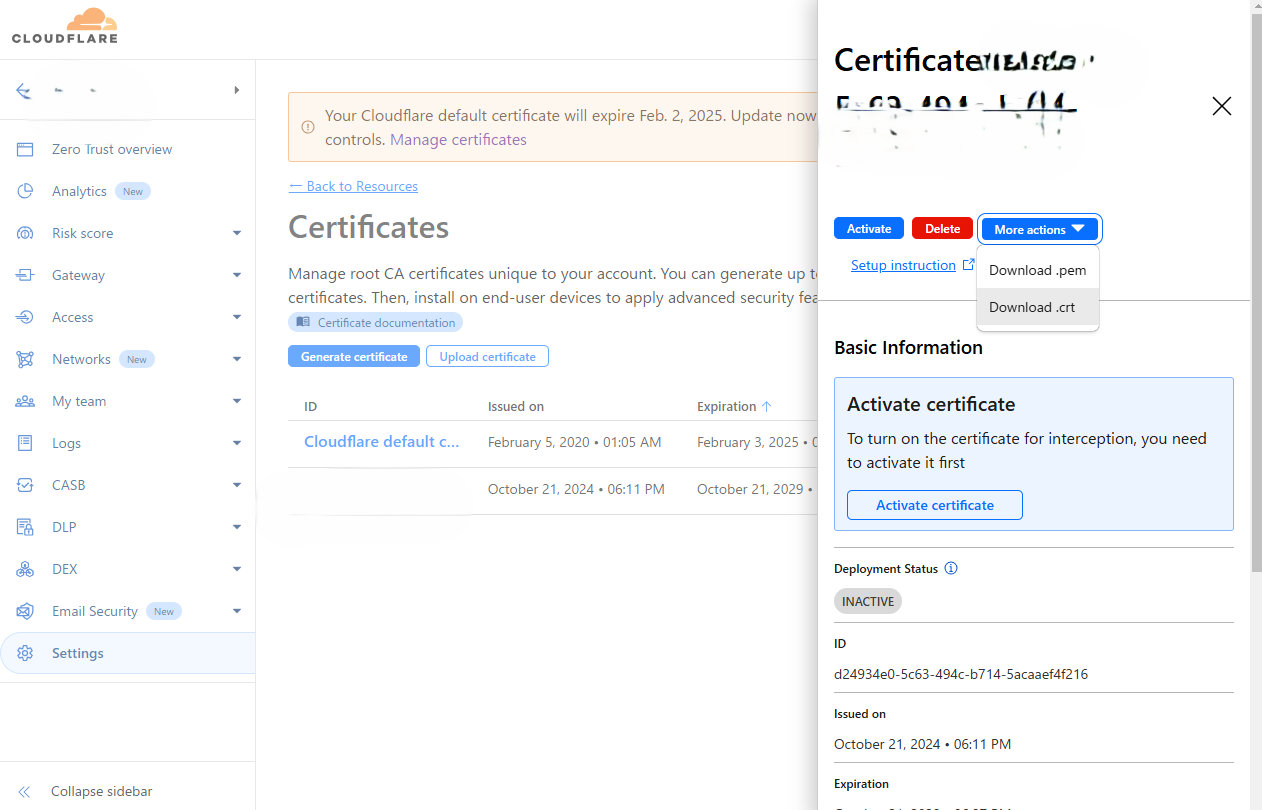The height and width of the screenshot is (810, 1262).
Task: Click the Logs document icon
Action: coord(25,443)
